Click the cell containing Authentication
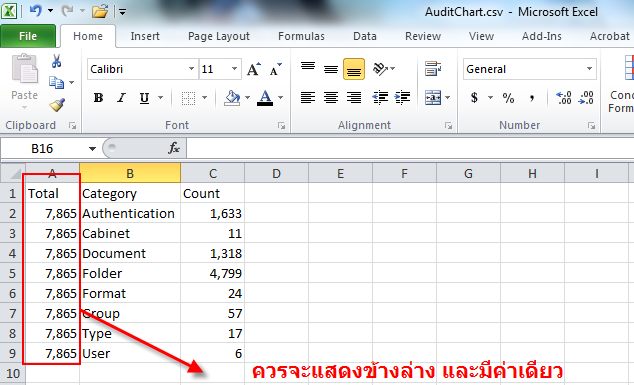The image size is (634, 385). point(130,213)
